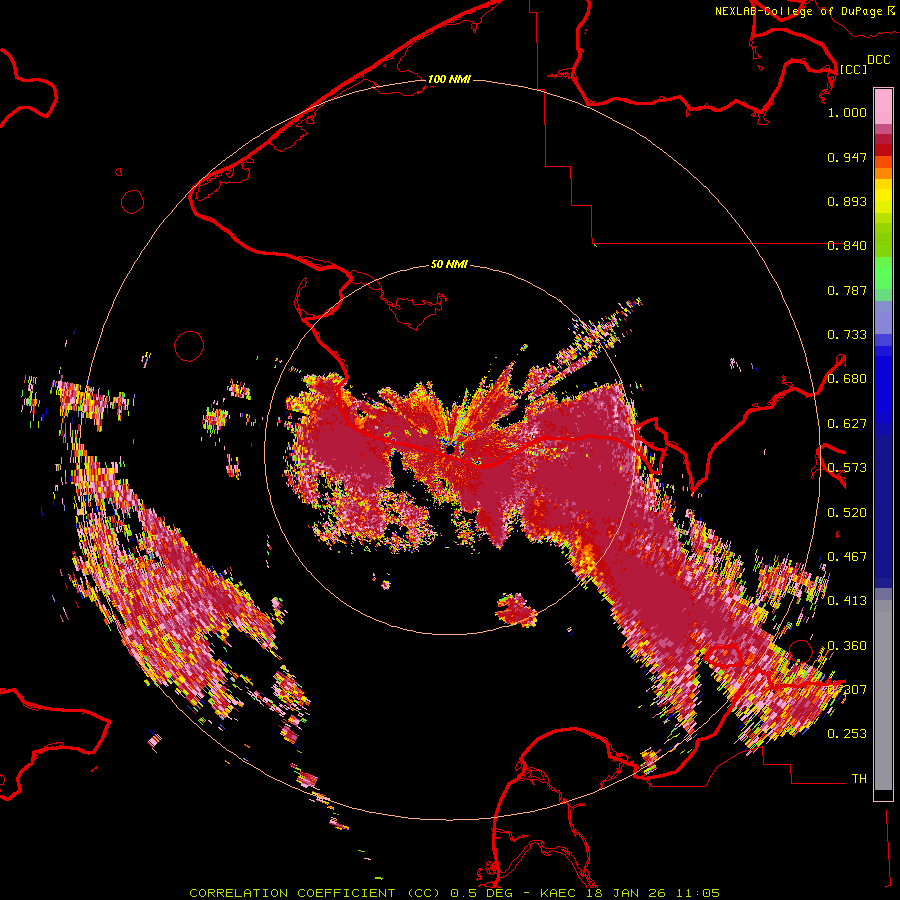Click the 50 NMI range ring label
This screenshot has height=900, width=900.
[x=449, y=264]
